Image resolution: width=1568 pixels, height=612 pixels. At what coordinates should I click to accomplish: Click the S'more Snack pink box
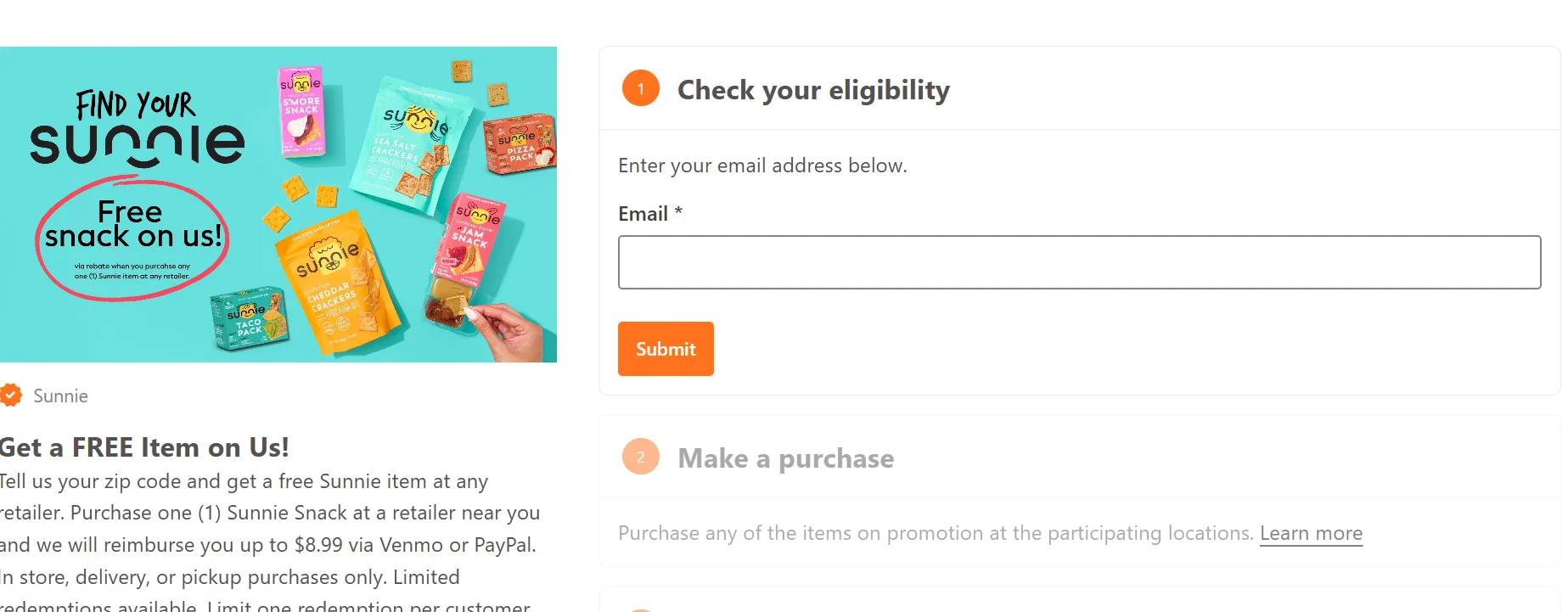pos(302,111)
